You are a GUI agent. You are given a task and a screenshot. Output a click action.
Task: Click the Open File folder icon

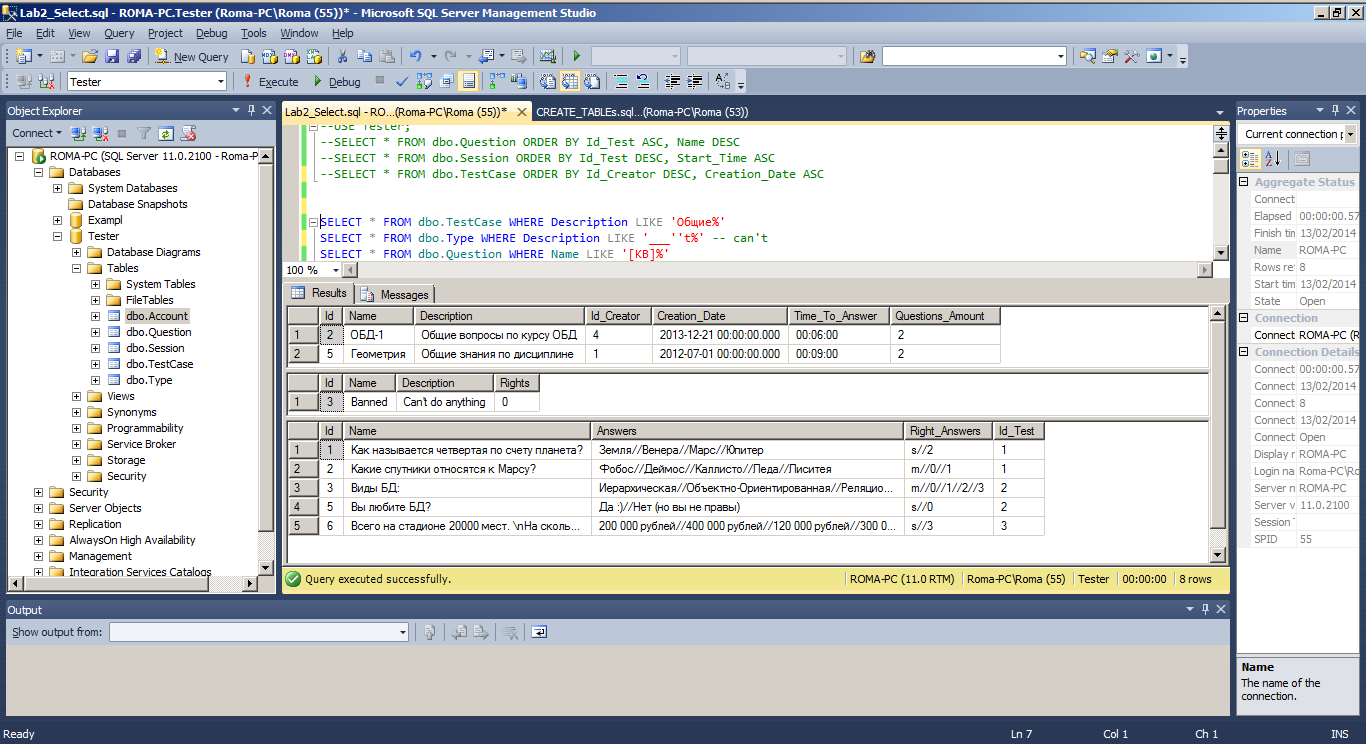point(90,57)
